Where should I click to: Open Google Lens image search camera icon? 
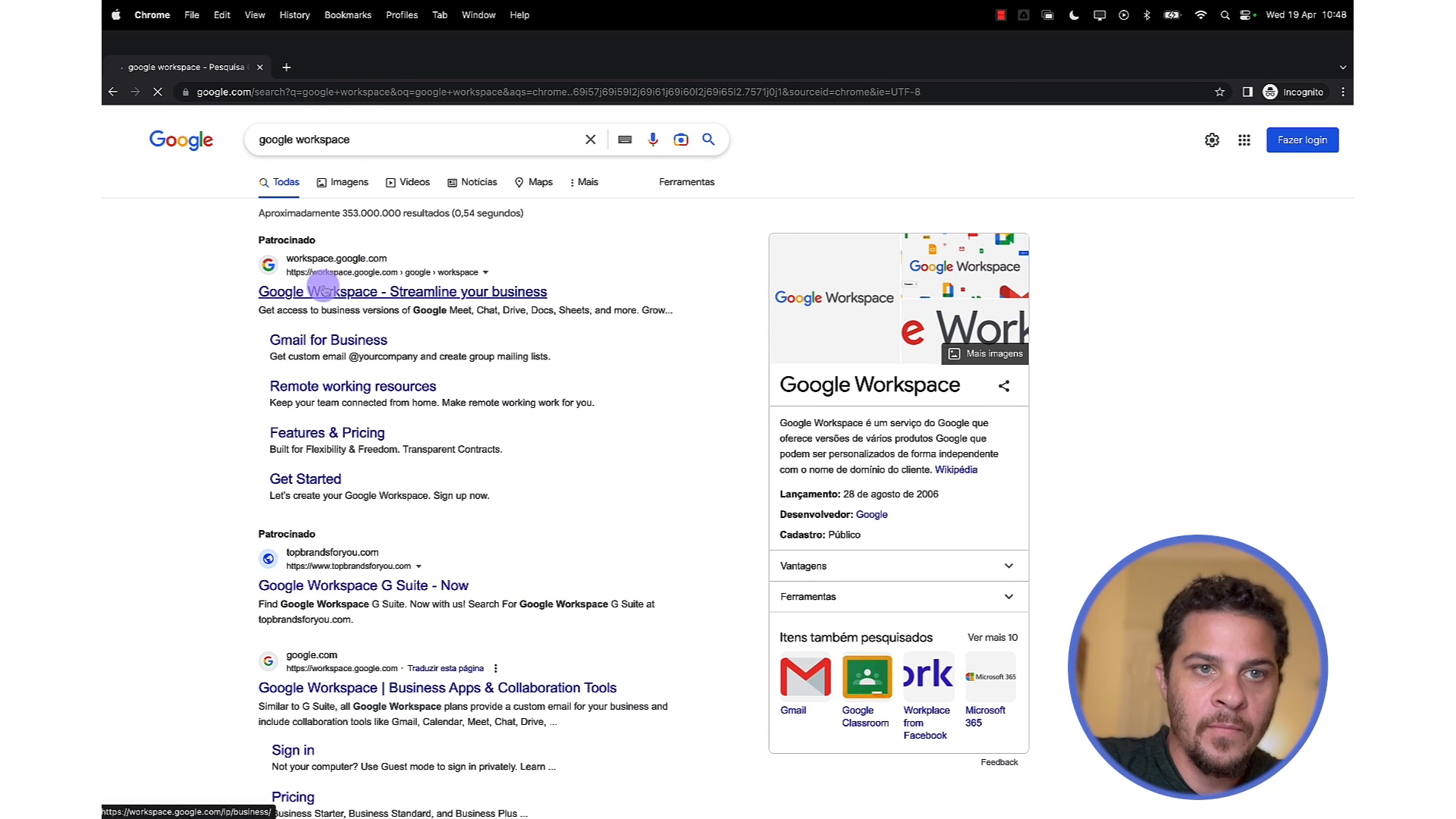point(681,140)
